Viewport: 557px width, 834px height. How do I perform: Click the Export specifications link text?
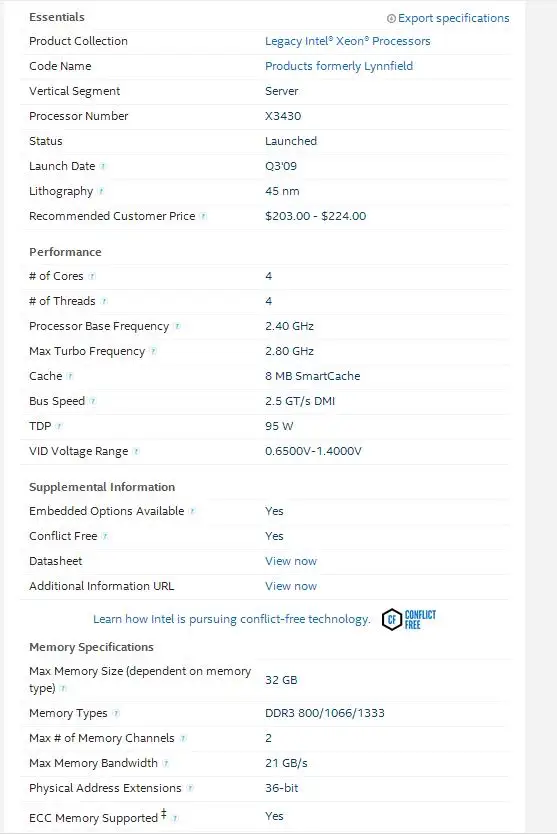pos(453,18)
